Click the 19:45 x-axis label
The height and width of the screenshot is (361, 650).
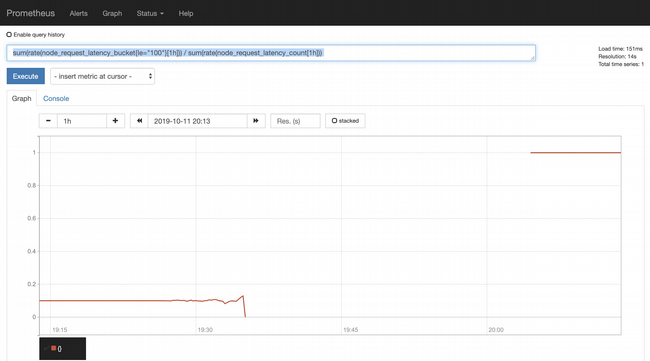(351, 330)
